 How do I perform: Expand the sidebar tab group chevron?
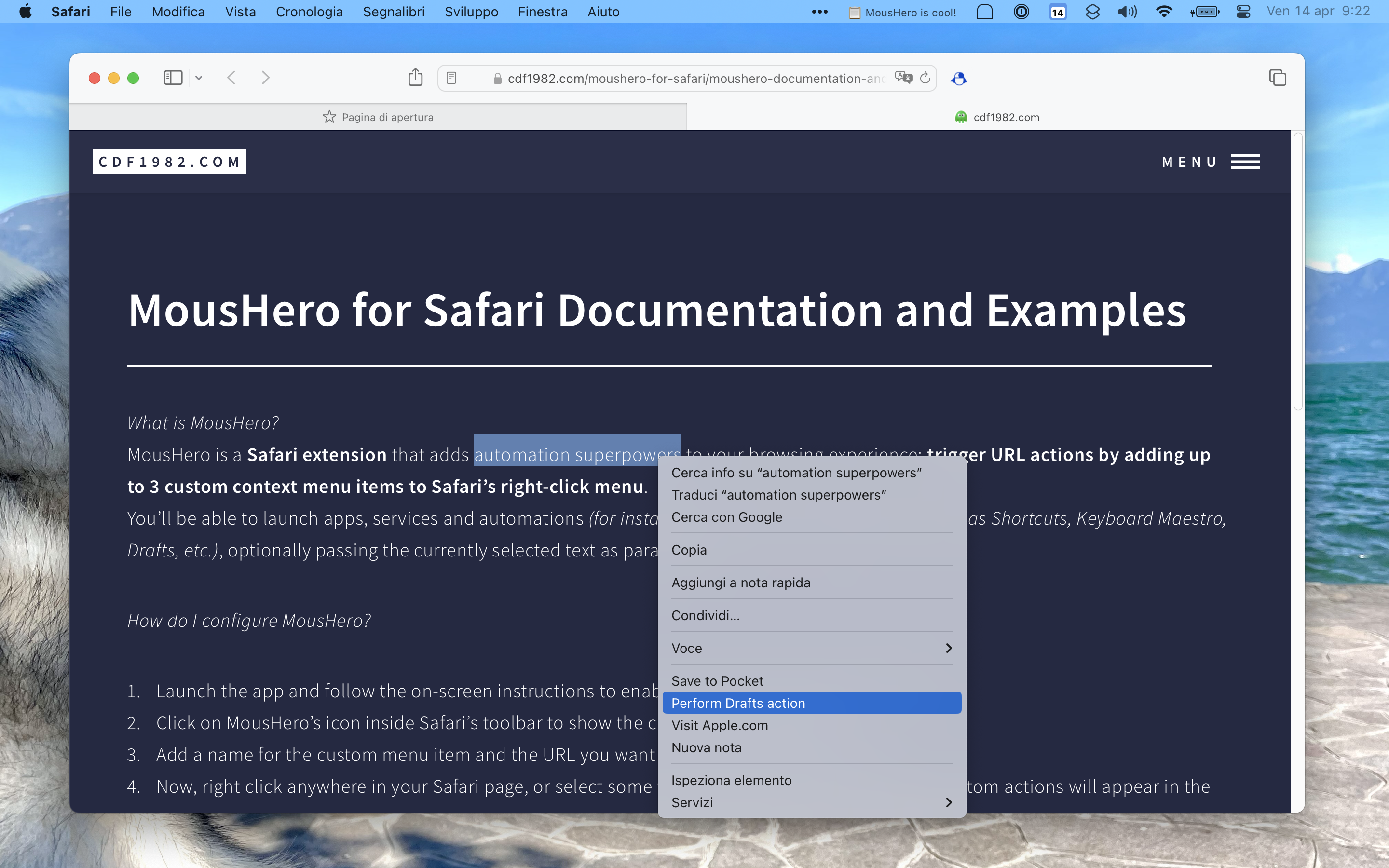tap(199, 78)
